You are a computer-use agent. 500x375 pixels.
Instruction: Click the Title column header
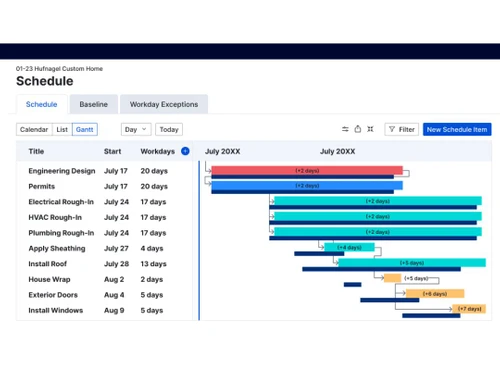click(36, 151)
